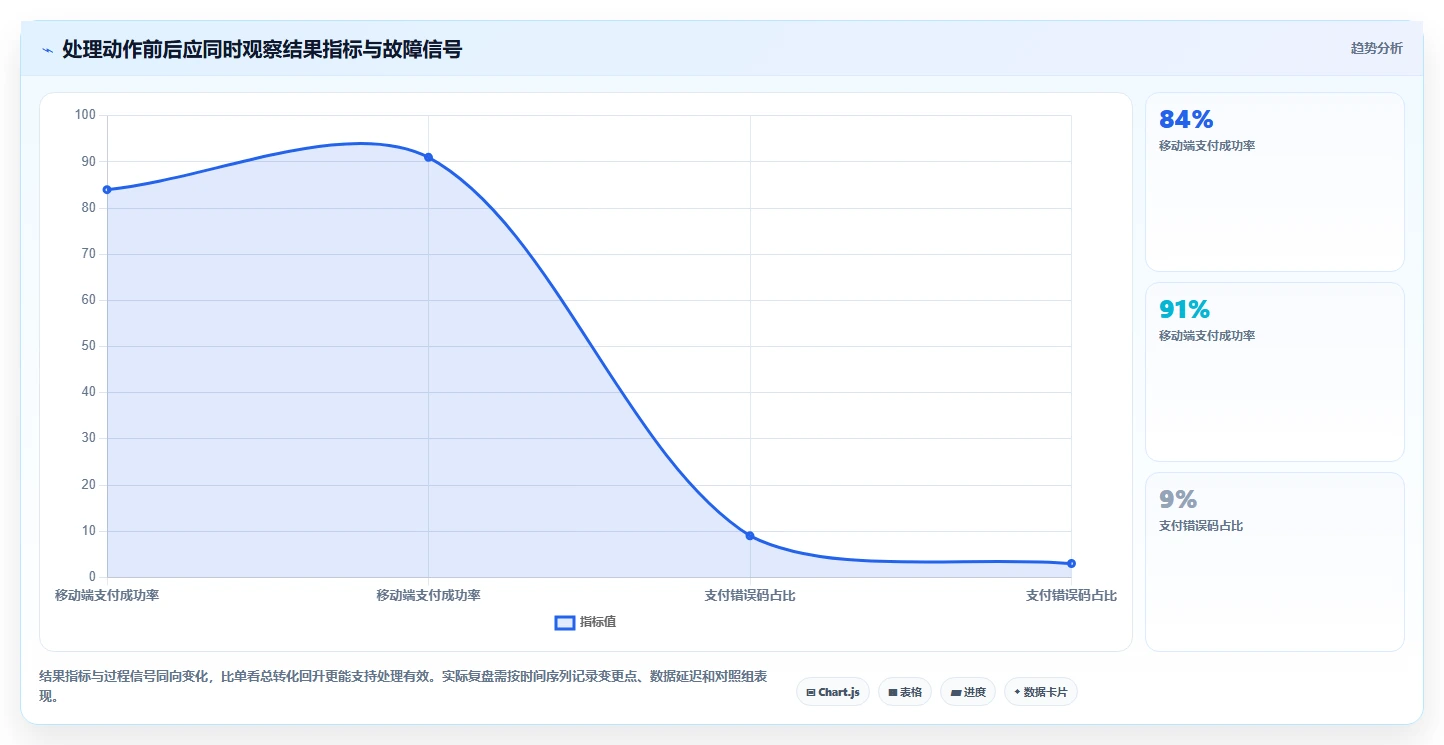
Task: Select the 9% stat card value
Action: point(1178,499)
